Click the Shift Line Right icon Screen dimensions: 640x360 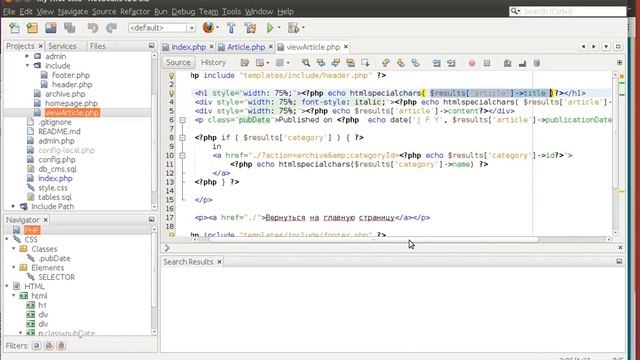451,63
